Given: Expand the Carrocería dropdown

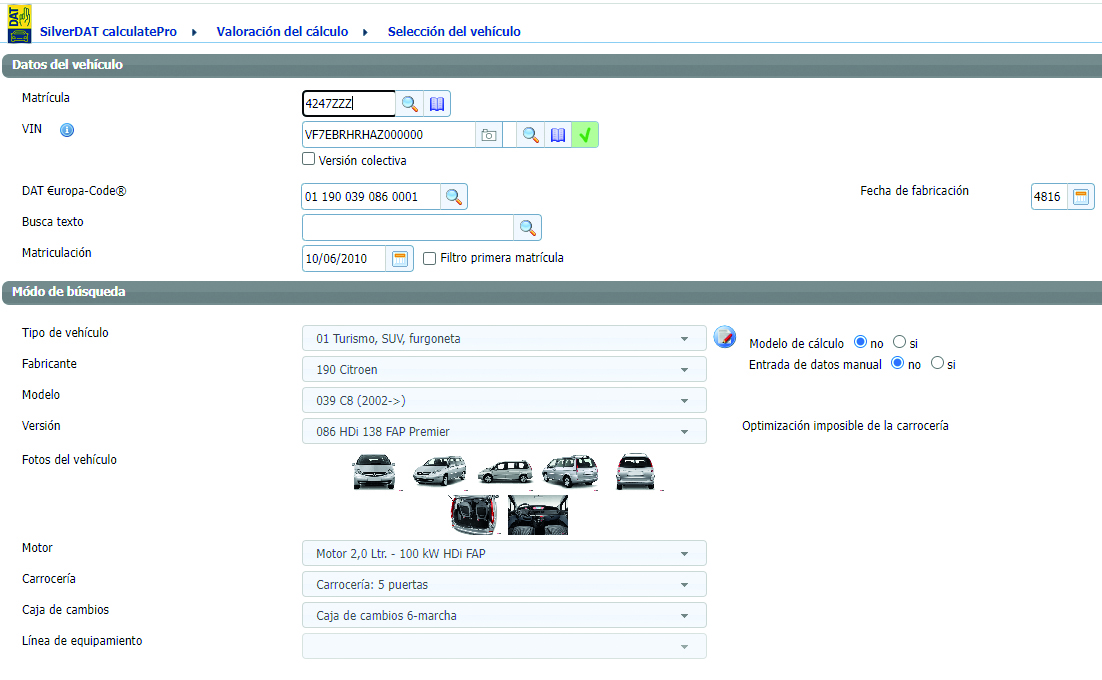Looking at the screenshot, I should tap(504, 584).
